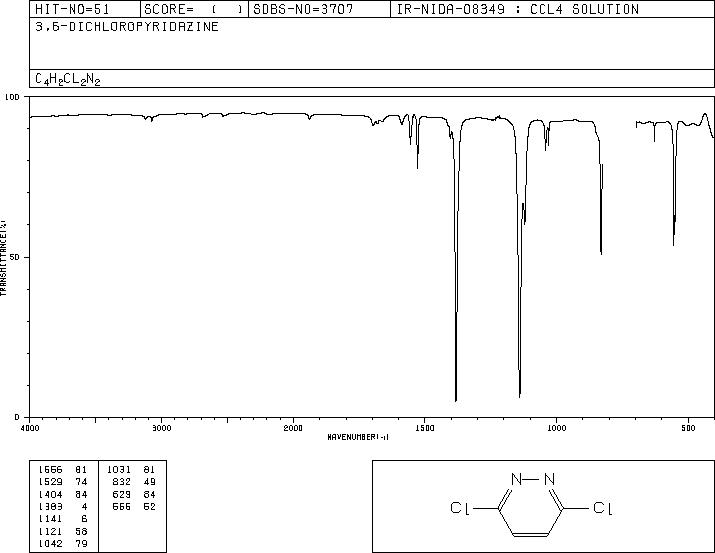Screen dimensions: 715x553
Task: Click the WAVENUMBER x-axis title
Action: 358,437
